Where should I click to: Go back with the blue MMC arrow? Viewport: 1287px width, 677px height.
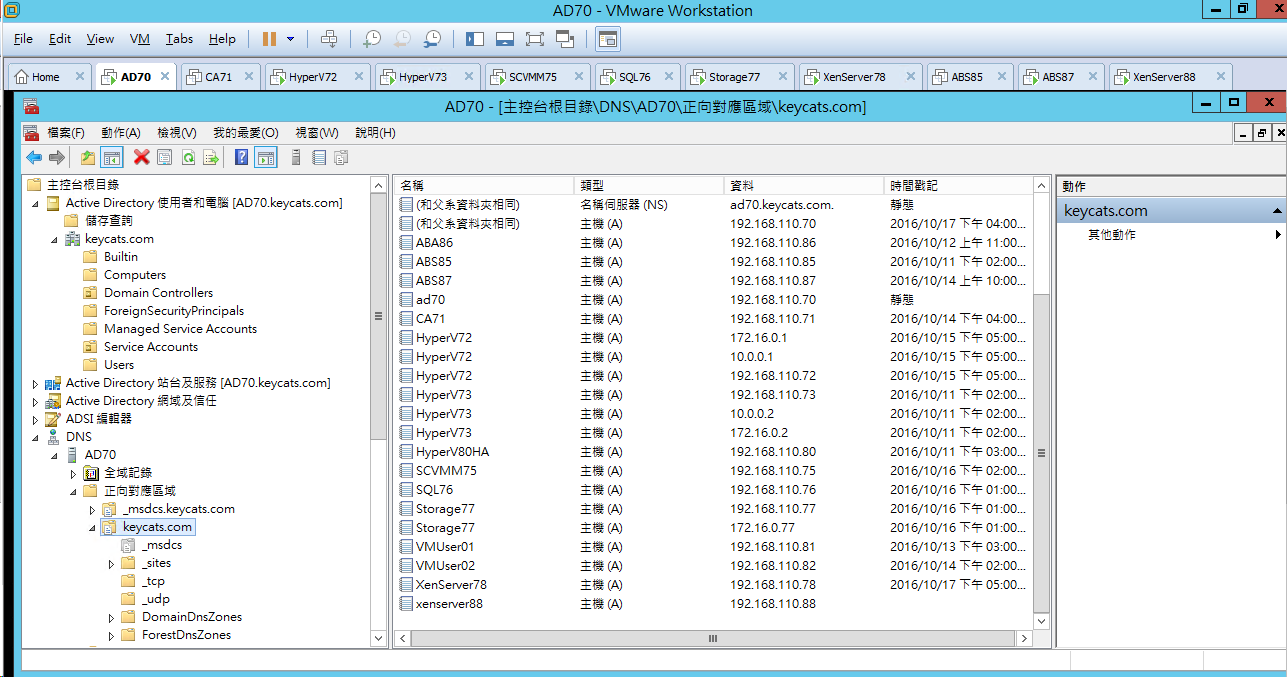(34, 157)
